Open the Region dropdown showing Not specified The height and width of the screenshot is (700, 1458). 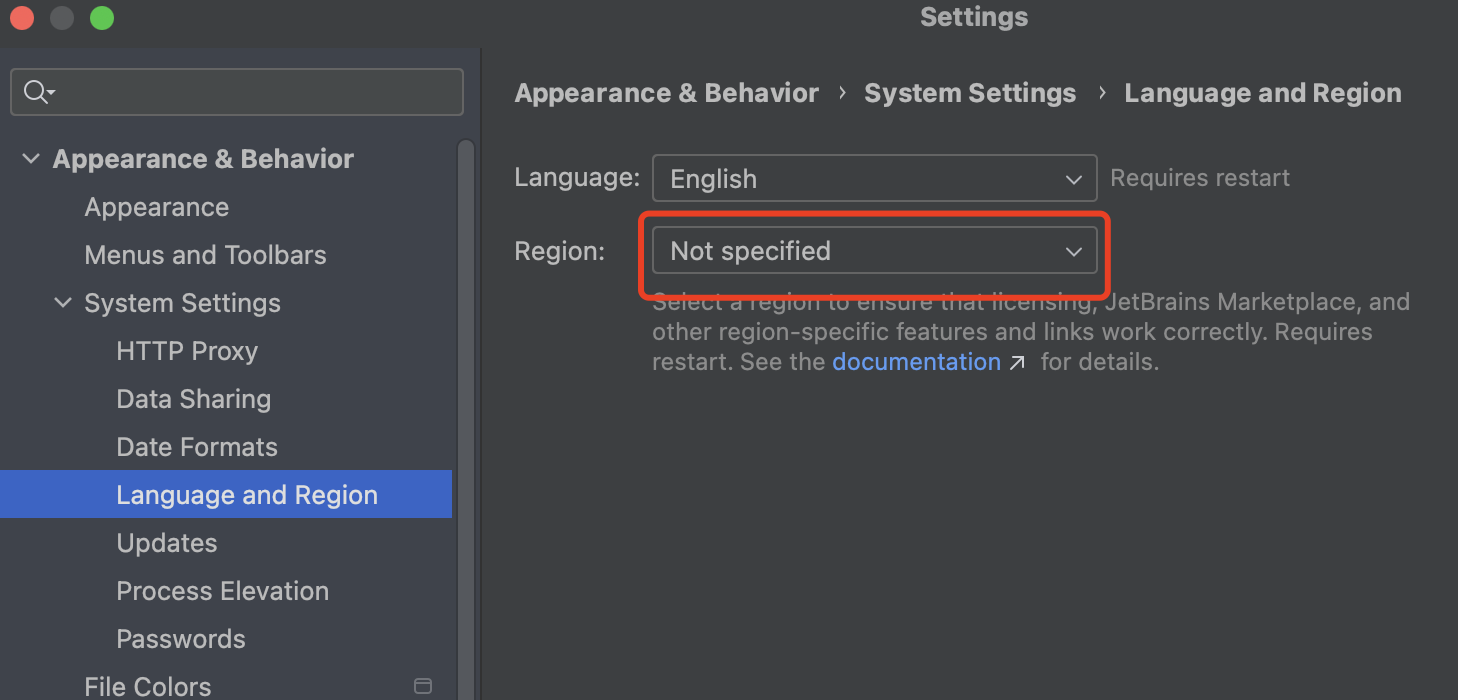tap(875, 251)
